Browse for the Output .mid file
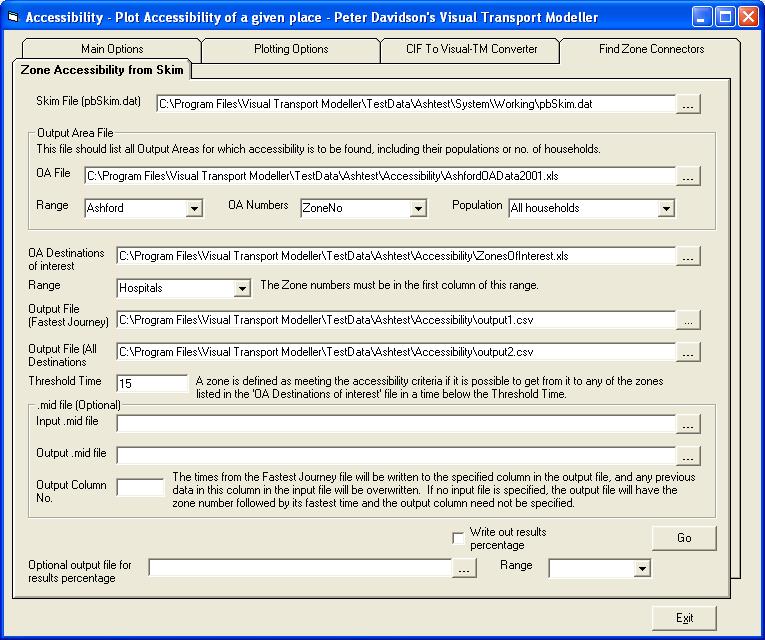The width and height of the screenshot is (765, 640). 688,456
